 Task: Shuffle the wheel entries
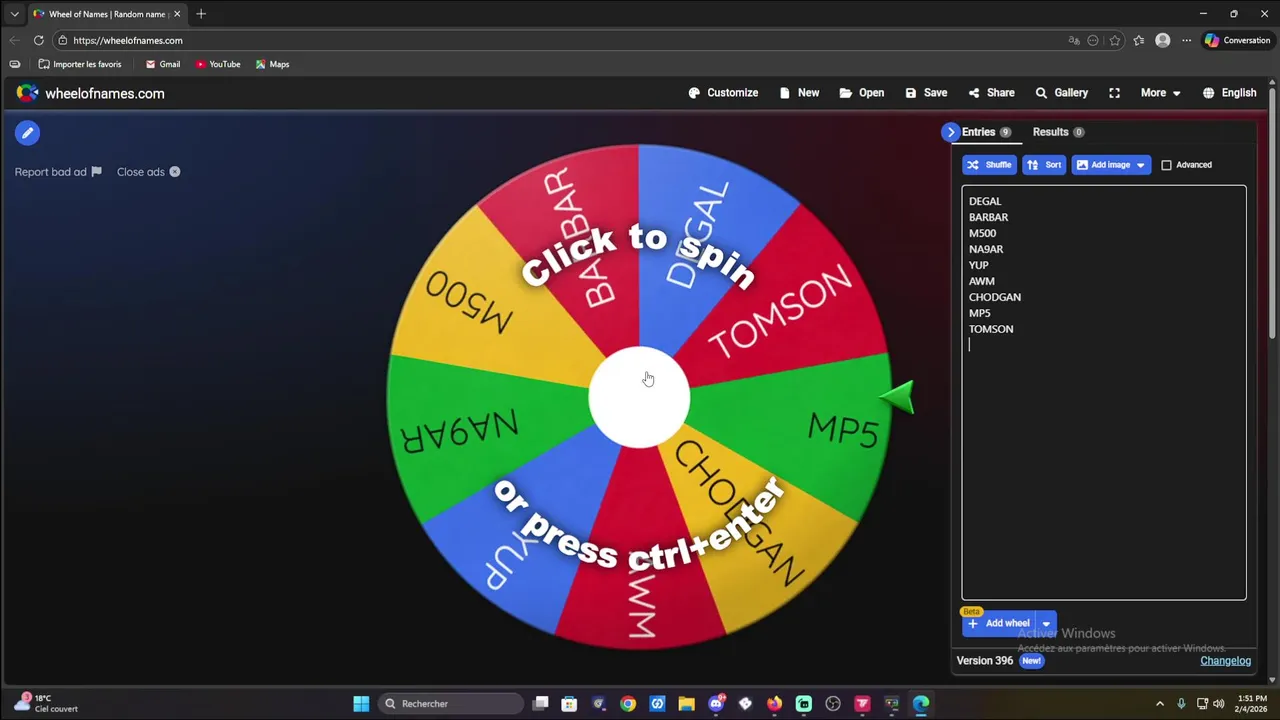tap(989, 165)
